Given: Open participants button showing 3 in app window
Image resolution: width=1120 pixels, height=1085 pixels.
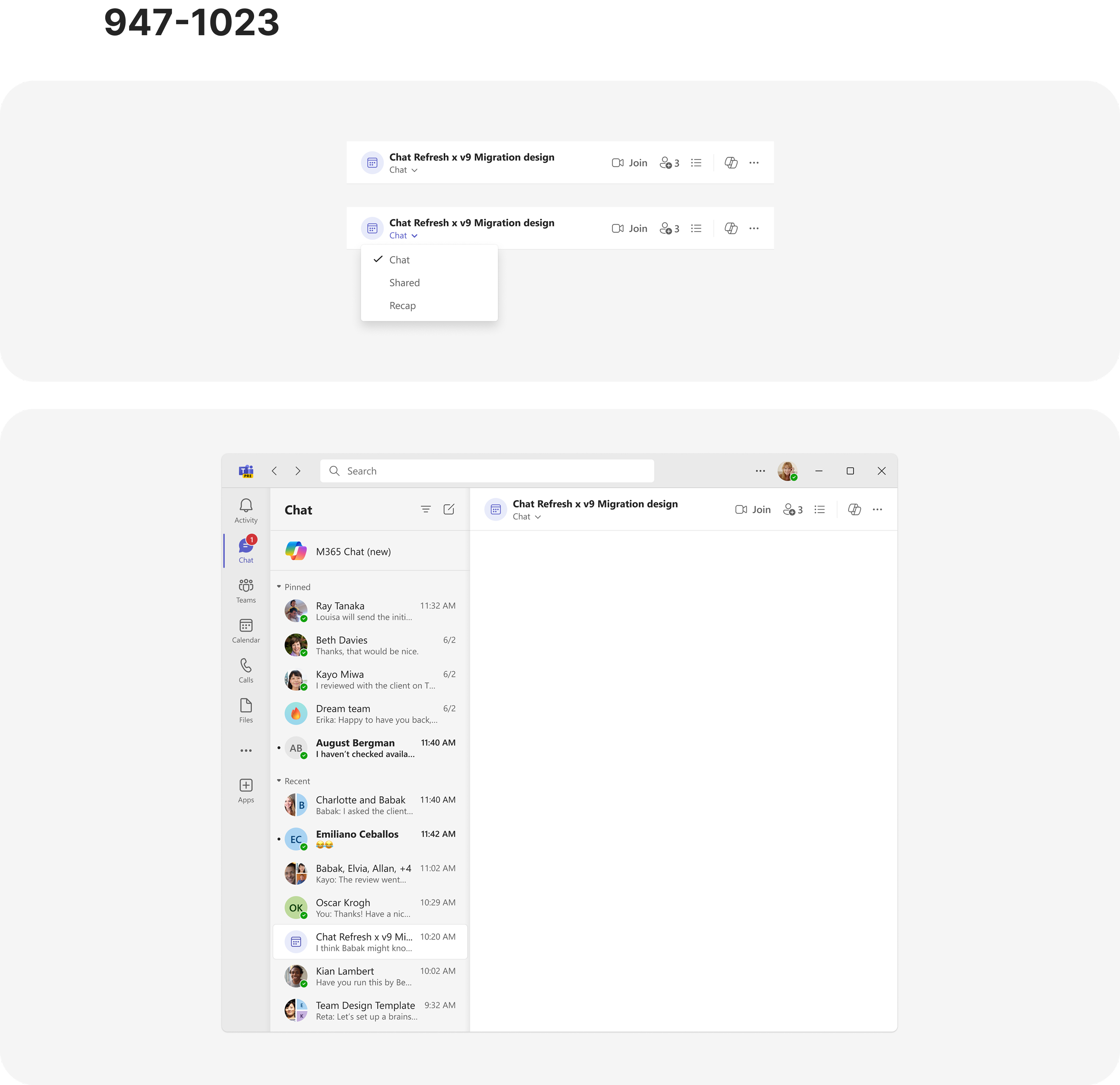Looking at the screenshot, I should [792, 509].
